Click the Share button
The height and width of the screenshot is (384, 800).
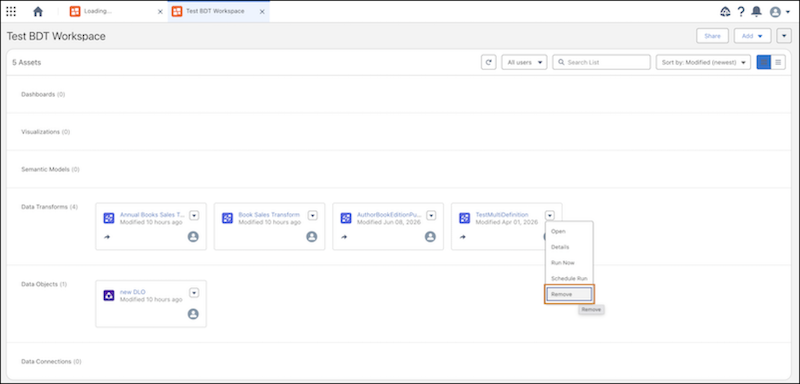[x=712, y=36]
